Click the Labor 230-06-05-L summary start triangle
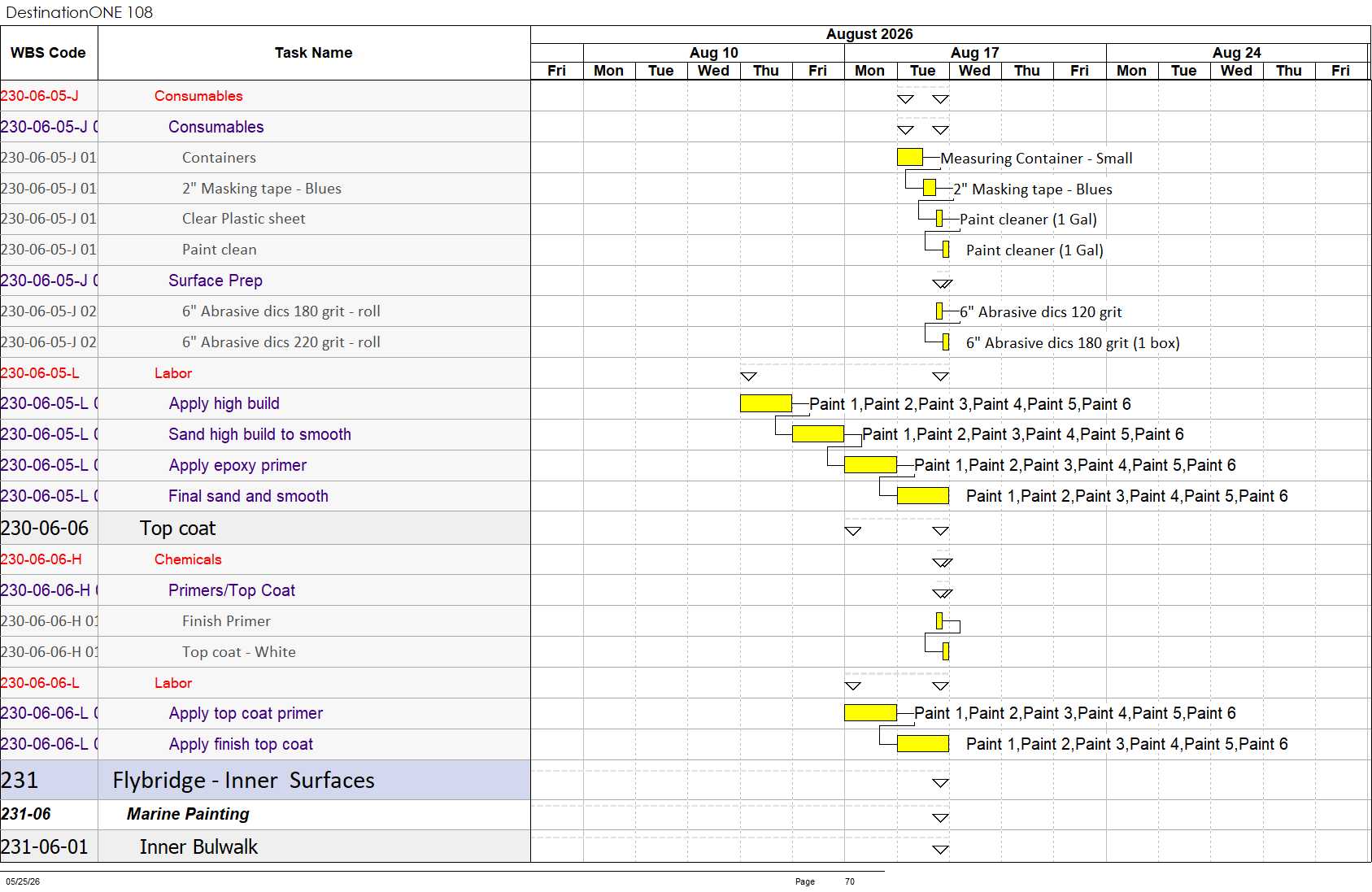The height and width of the screenshot is (892, 1372). coord(748,376)
